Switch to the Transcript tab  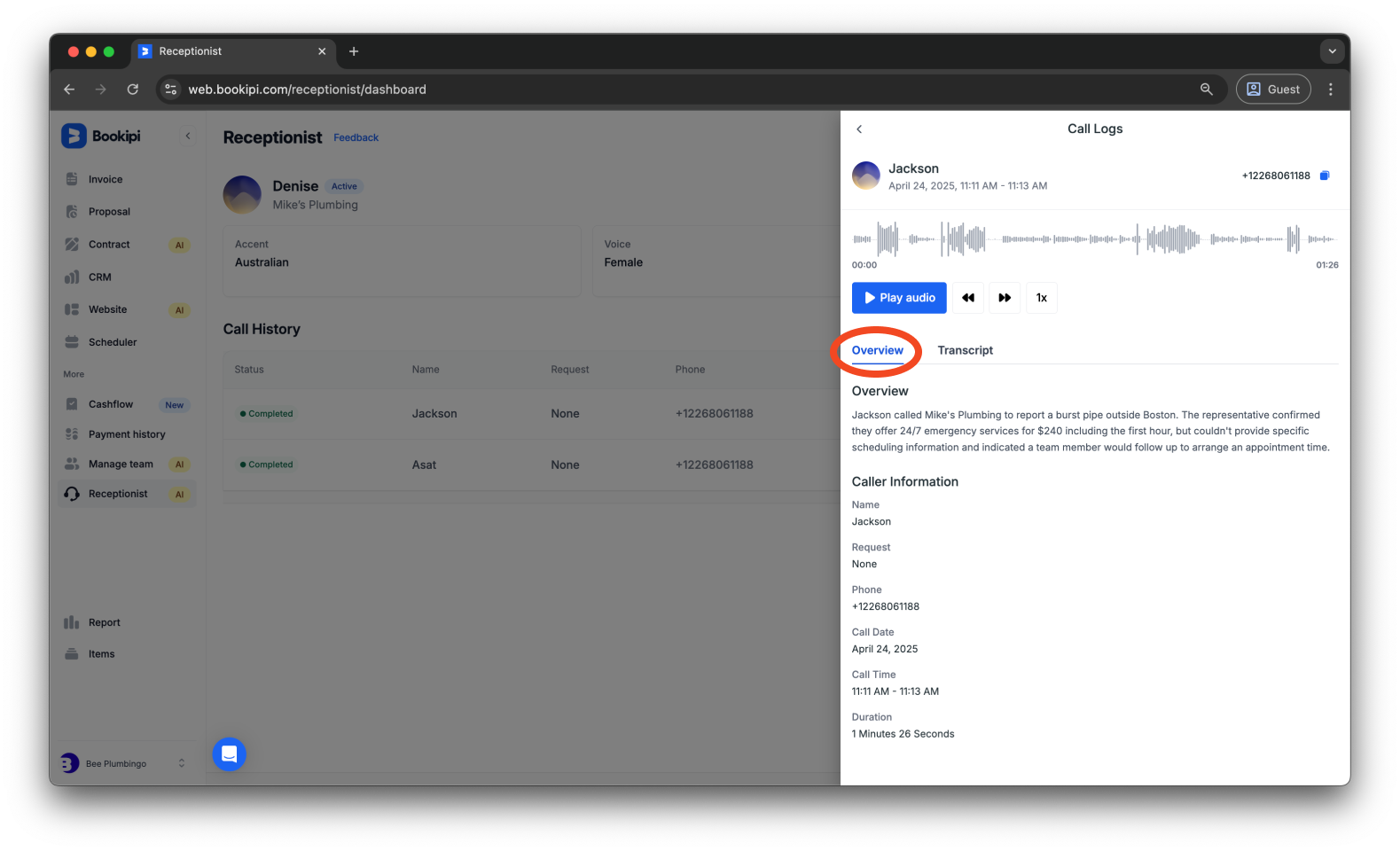point(965,350)
